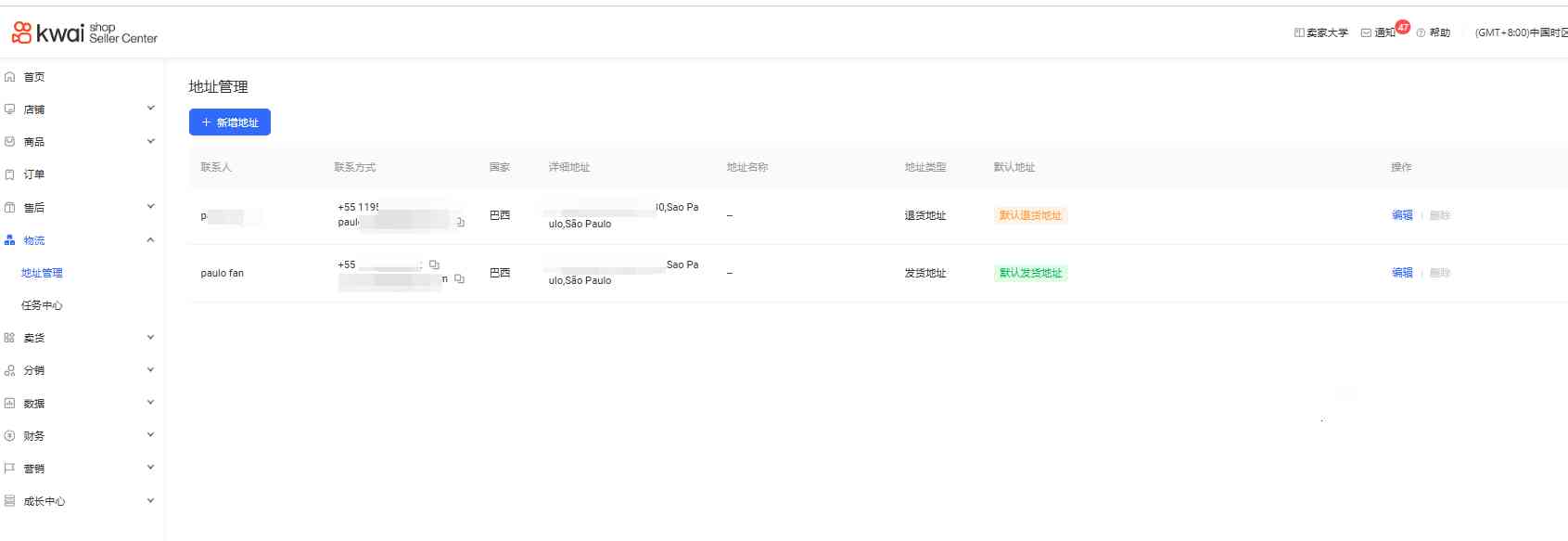The image size is (1568, 541).
Task: Click the 联系方式 column header
Action: 355,167
